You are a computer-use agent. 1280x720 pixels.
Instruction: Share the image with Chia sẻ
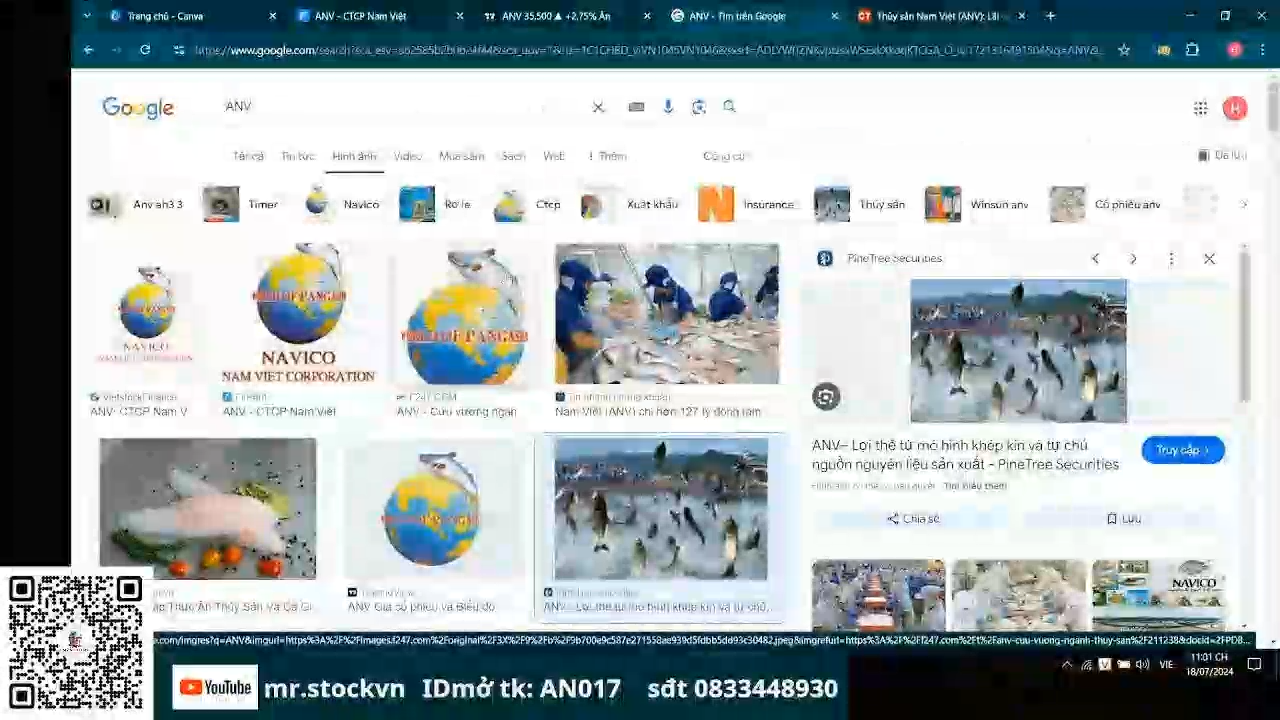[x=912, y=519]
